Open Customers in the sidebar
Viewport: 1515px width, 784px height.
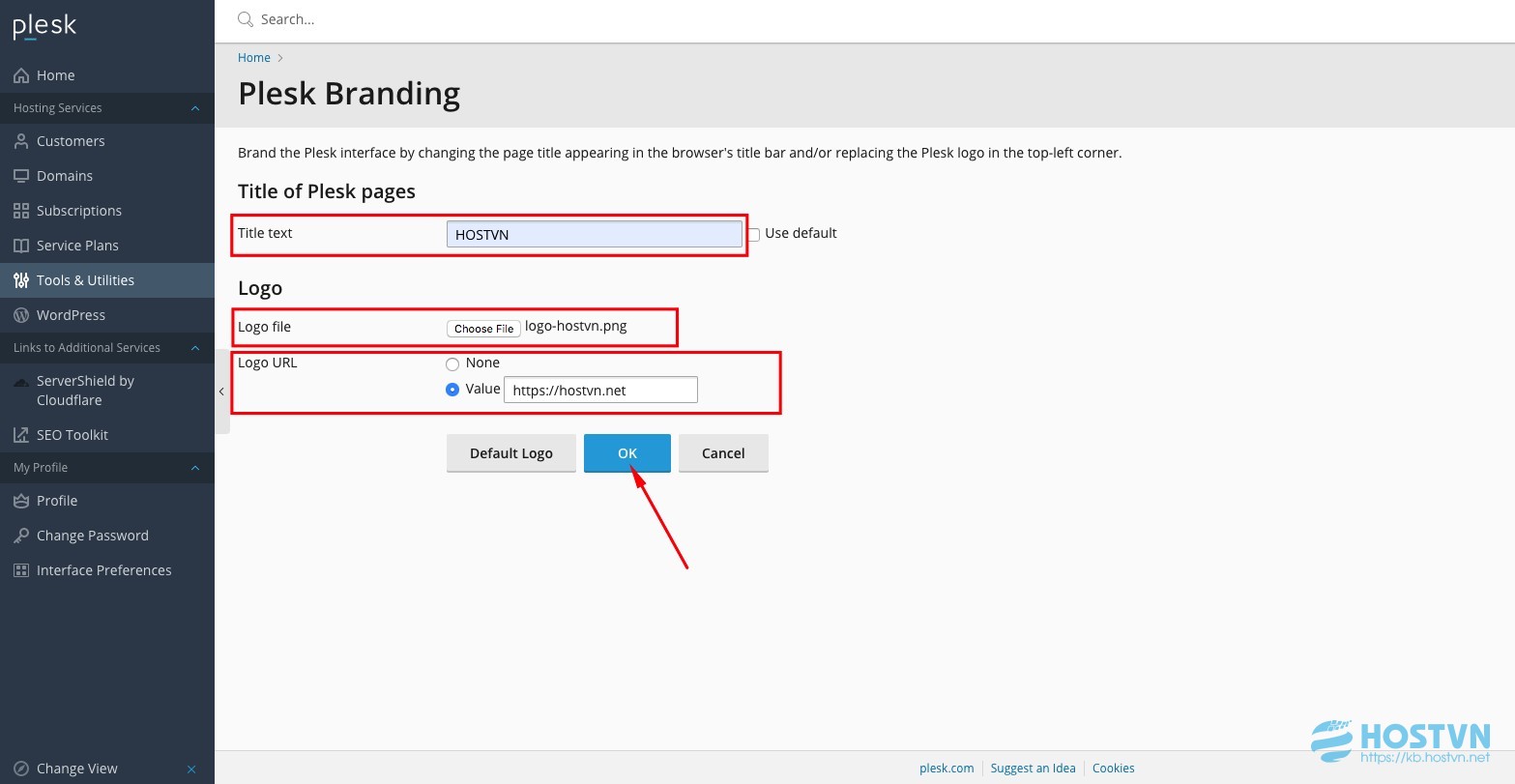click(107, 141)
